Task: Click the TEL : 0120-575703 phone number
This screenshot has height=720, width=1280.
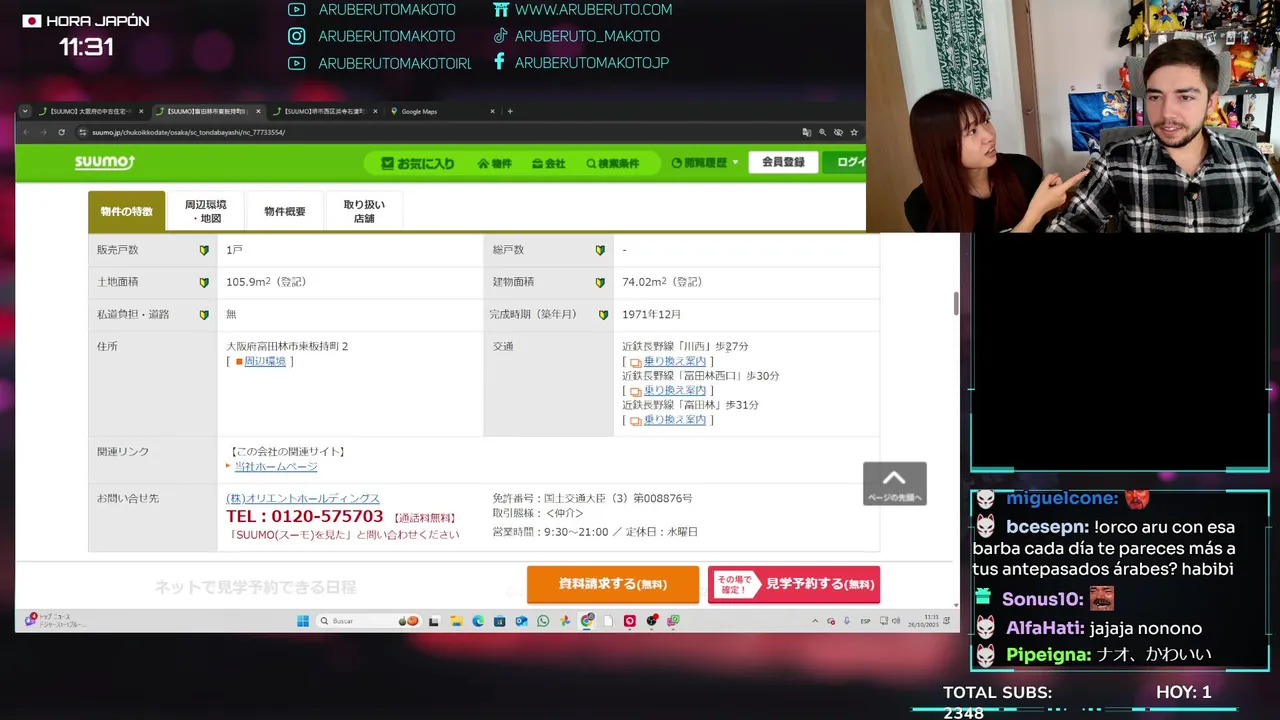Action: (x=304, y=516)
